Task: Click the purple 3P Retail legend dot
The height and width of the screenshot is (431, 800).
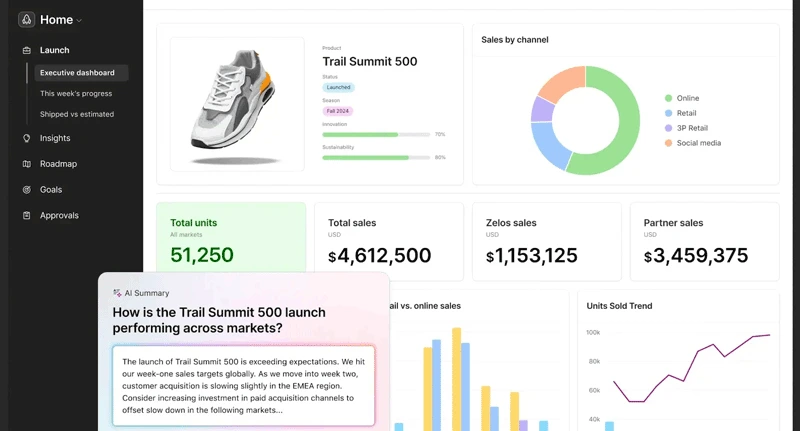Action: (x=668, y=128)
